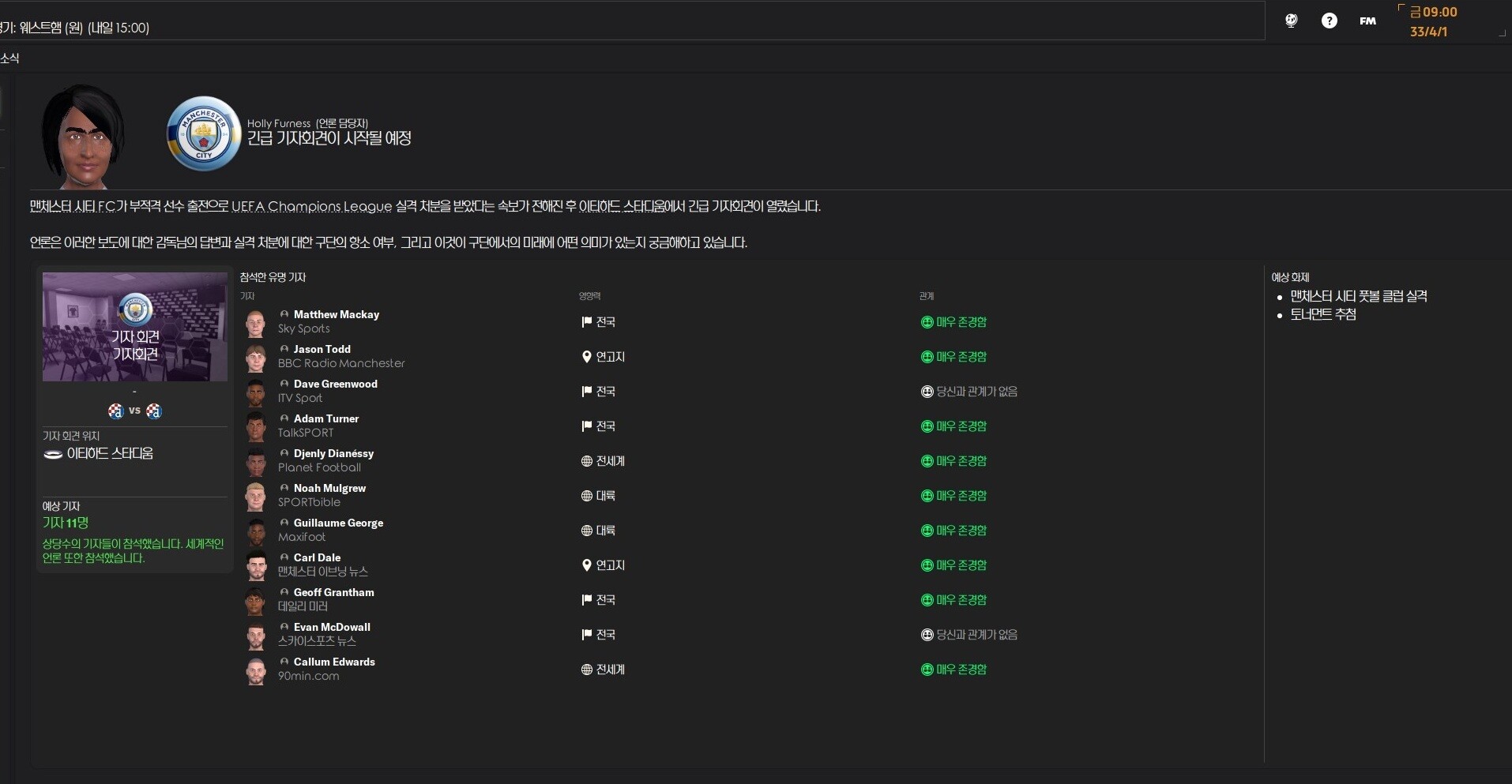Click the globe icon in Djenly Dianéssy's row
Viewport: 1512px width, 784px height.
tap(586, 461)
